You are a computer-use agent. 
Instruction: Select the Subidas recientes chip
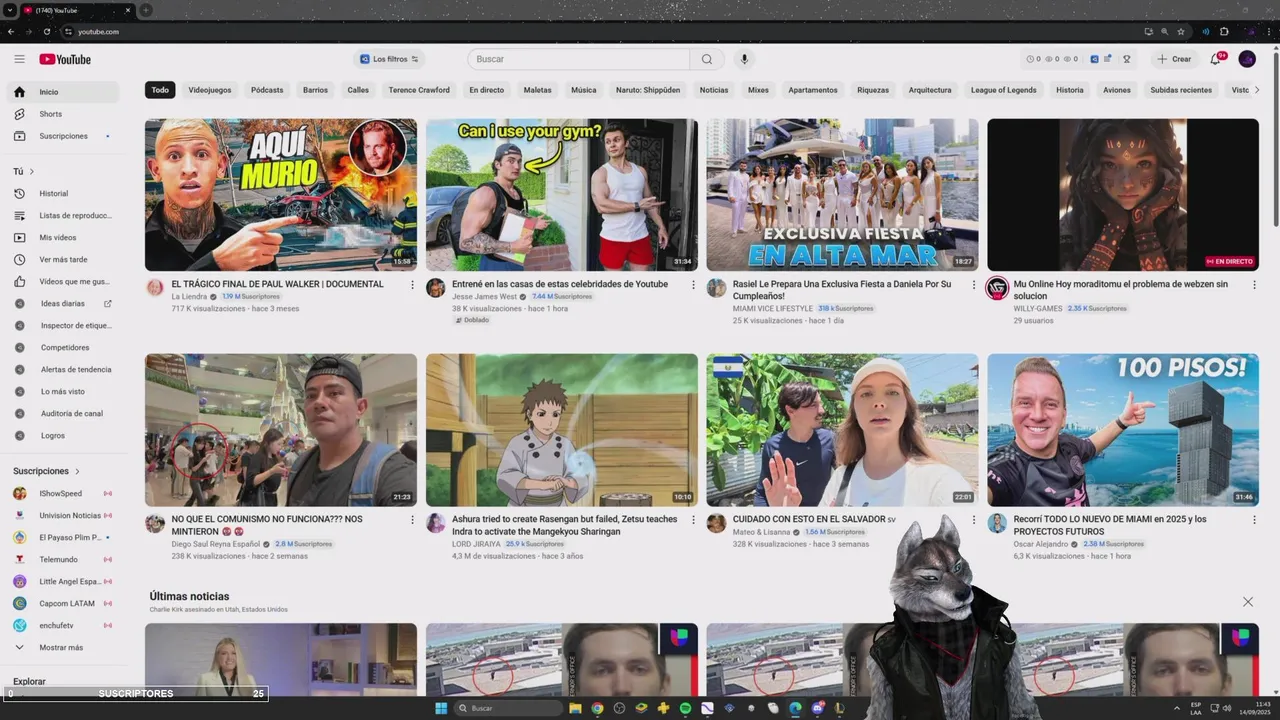coord(1181,90)
